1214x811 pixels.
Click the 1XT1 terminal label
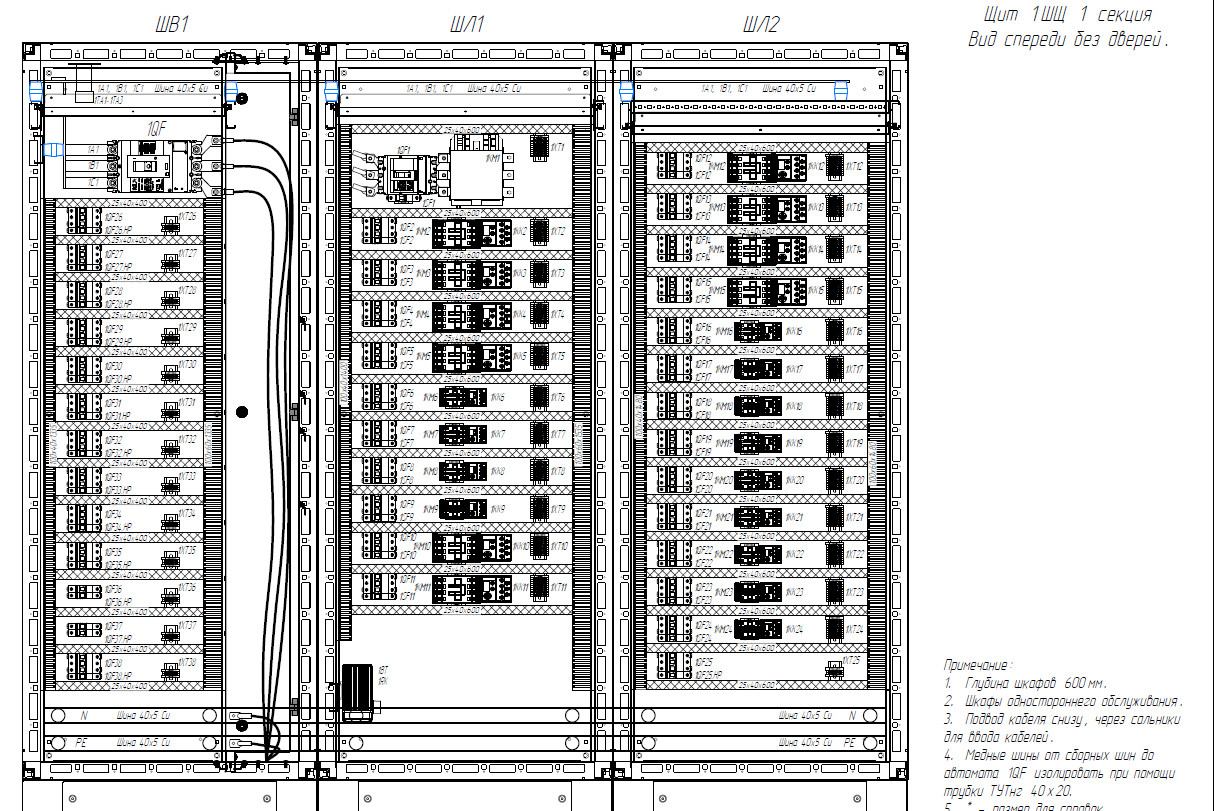coord(557,148)
